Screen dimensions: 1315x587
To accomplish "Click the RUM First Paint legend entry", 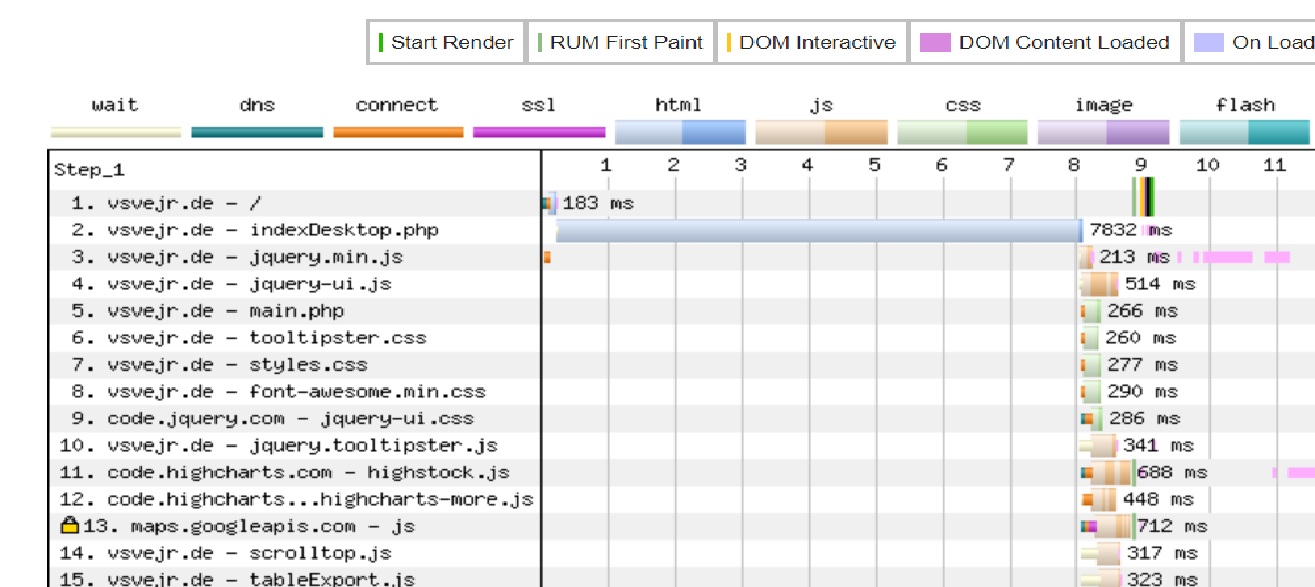I will click(620, 43).
